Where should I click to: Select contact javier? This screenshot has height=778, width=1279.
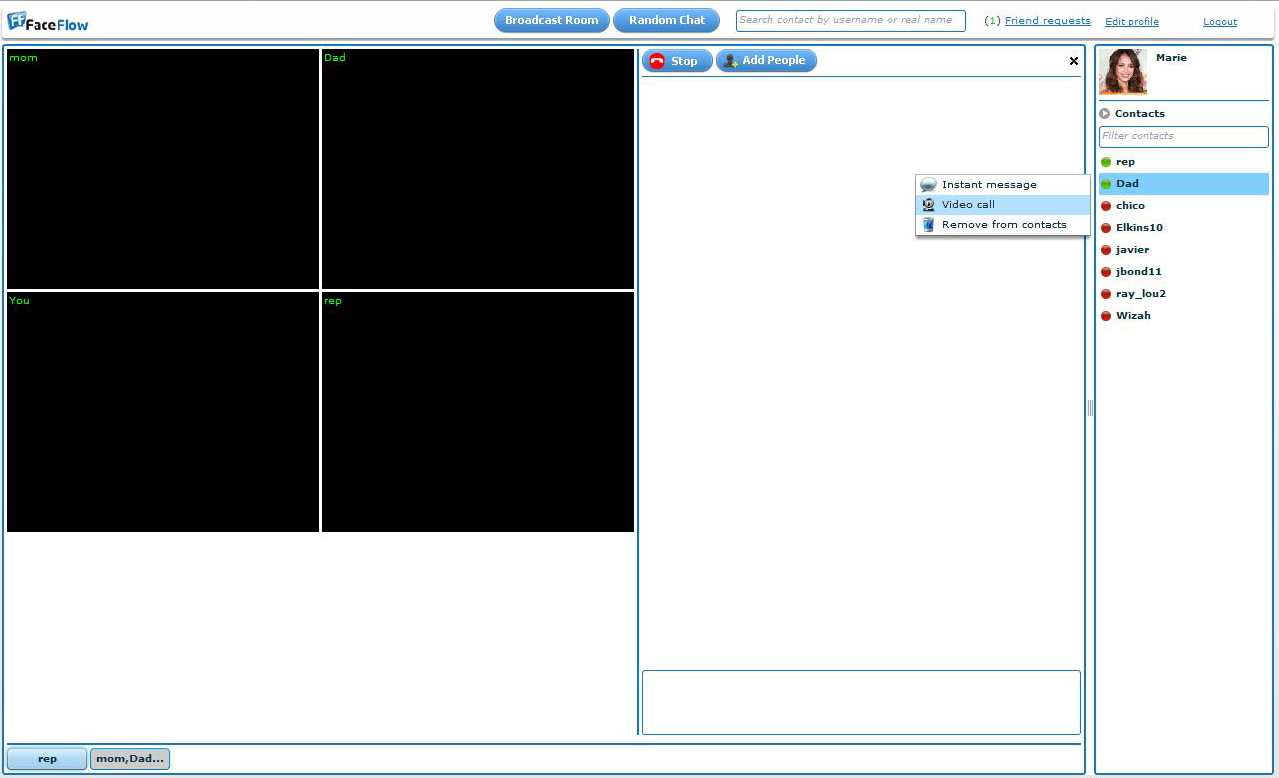tap(1184, 250)
